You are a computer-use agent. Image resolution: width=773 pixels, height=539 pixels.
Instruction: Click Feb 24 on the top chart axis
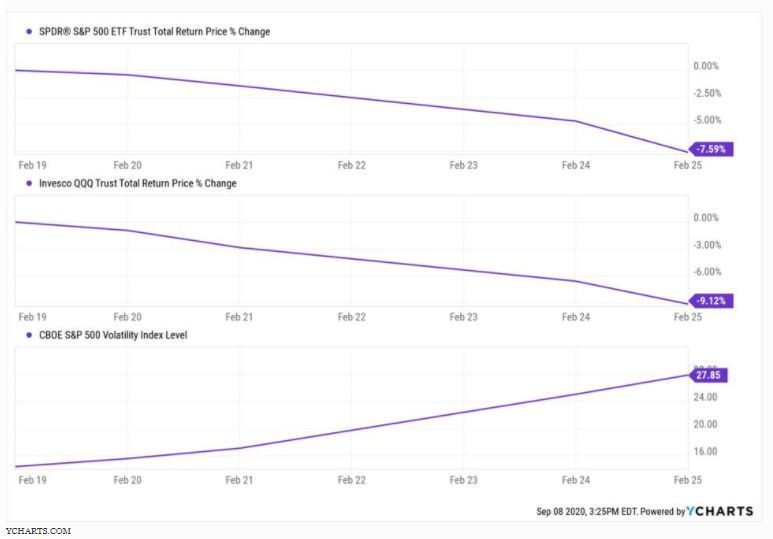click(x=576, y=165)
